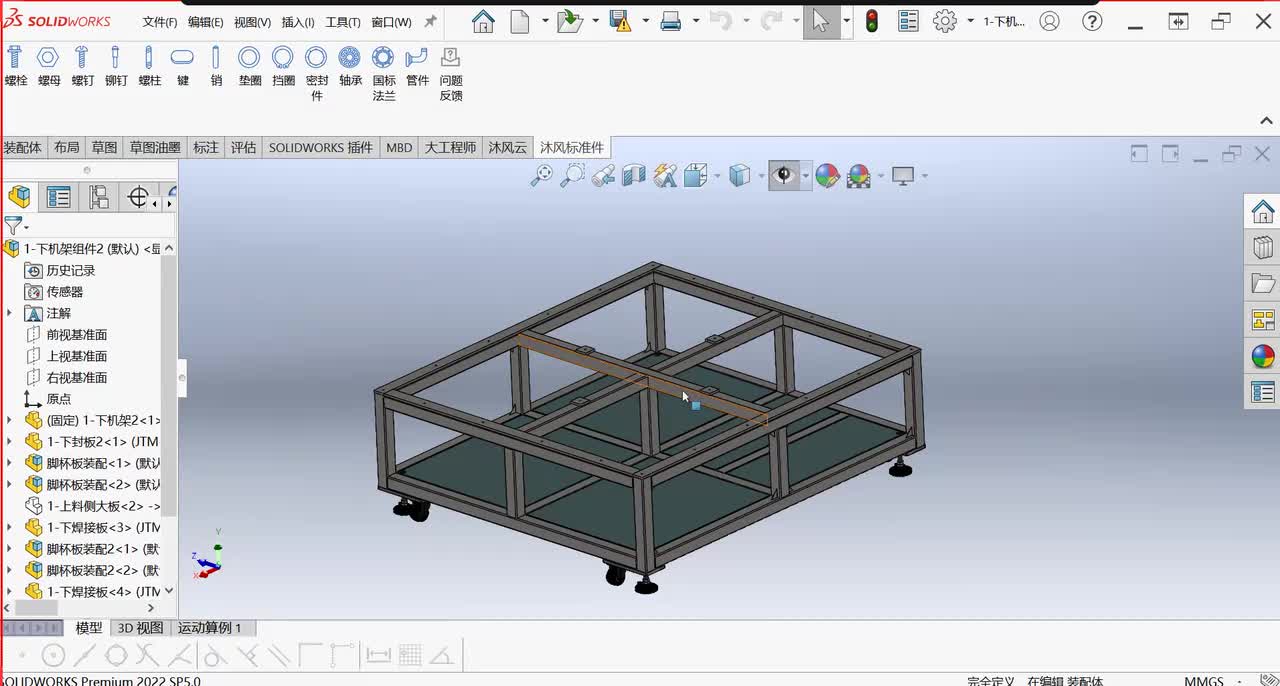This screenshot has width=1280, height=686.
Task: Open the 3D 视图 bottom tab
Action: point(140,628)
